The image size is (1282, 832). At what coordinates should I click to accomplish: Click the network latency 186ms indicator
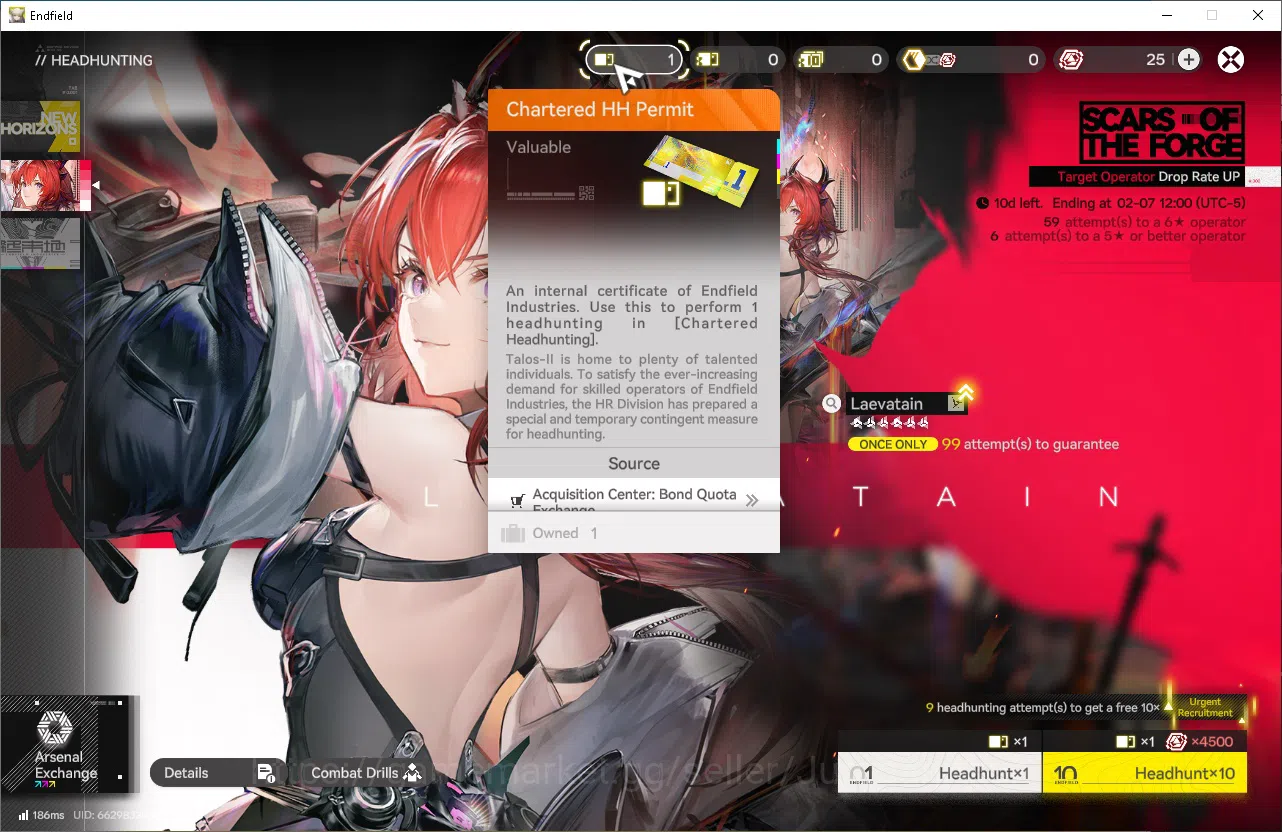point(41,816)
